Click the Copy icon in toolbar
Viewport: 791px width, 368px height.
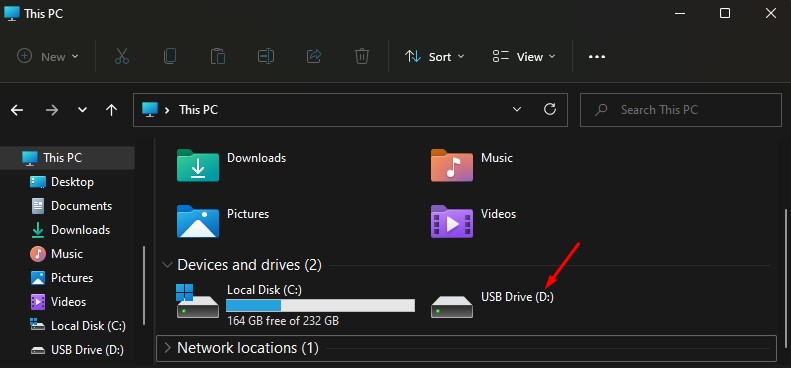170,56
